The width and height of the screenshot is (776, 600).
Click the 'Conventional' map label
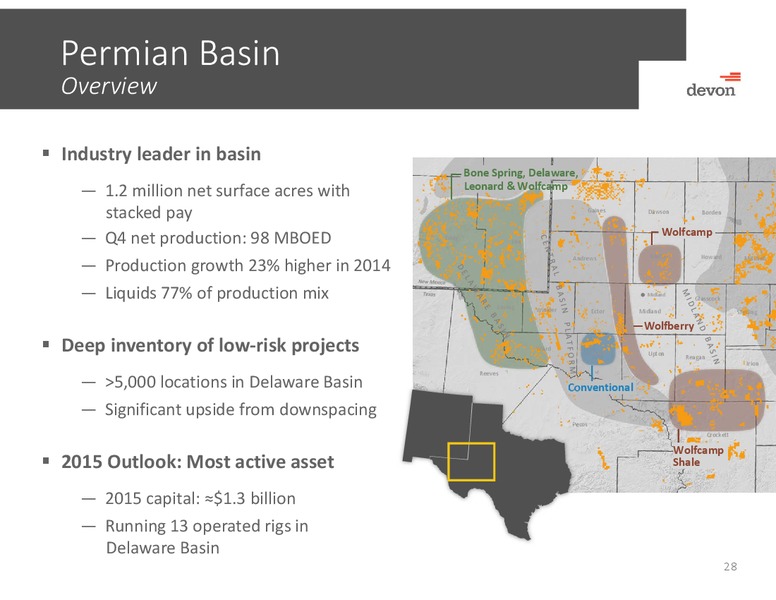pyautogui.click(x=600, y=387)
